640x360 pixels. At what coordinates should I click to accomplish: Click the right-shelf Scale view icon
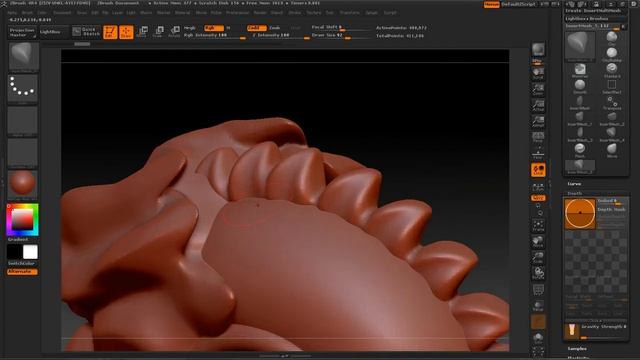pyautogui.click(x=538, y=257)
